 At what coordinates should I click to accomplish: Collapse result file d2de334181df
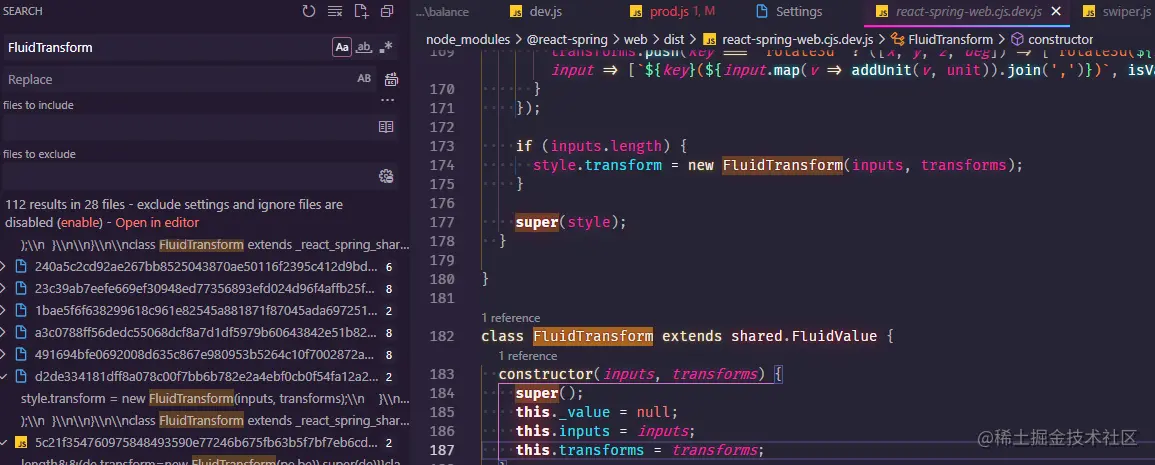pyautogui.click(x=4, y=377)
